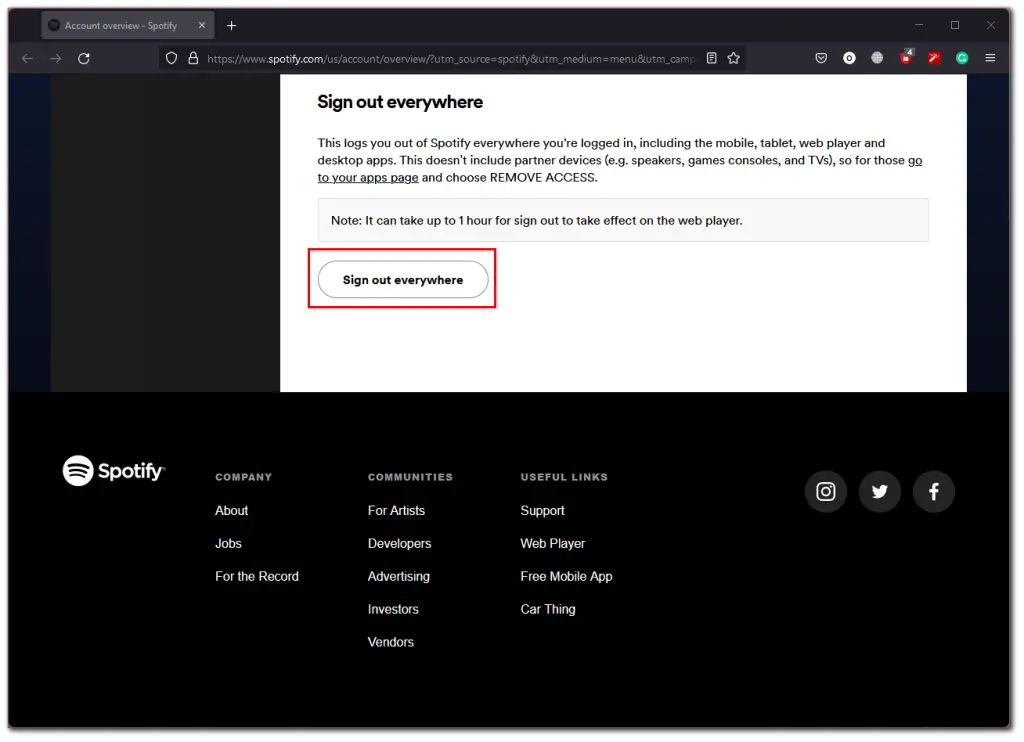Open a new tab with plus
The height and width of the screenshot is (742, 1024).
[232, 25]
